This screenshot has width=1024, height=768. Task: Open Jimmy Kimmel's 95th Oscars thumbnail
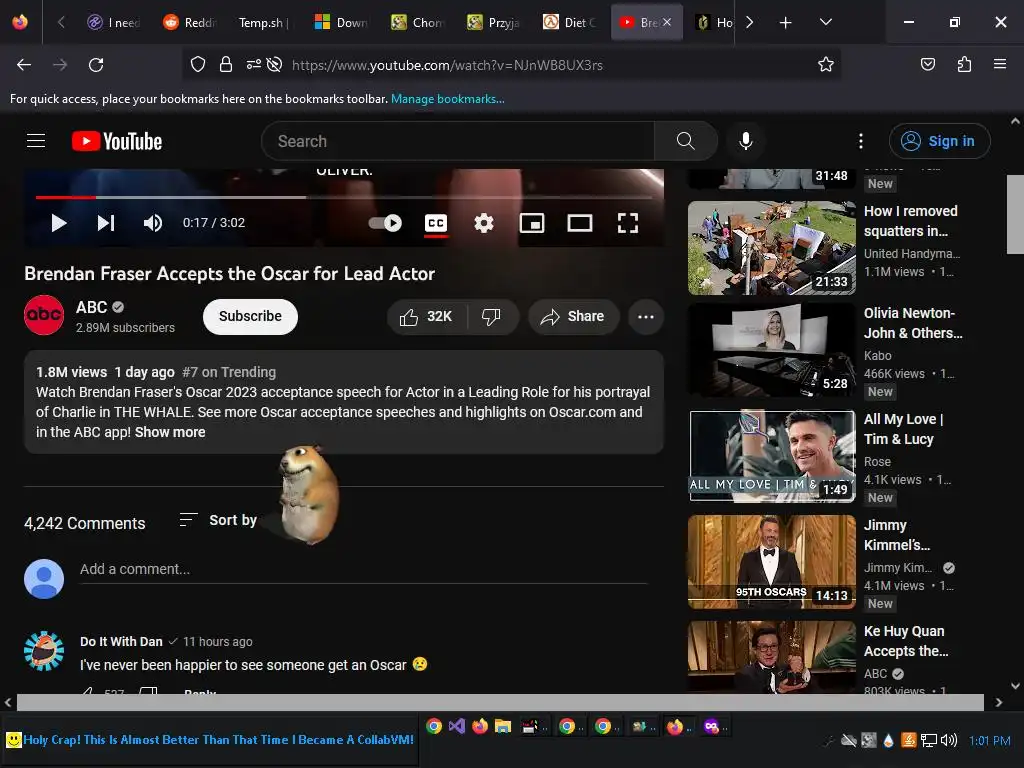click(x=771, y=562)
